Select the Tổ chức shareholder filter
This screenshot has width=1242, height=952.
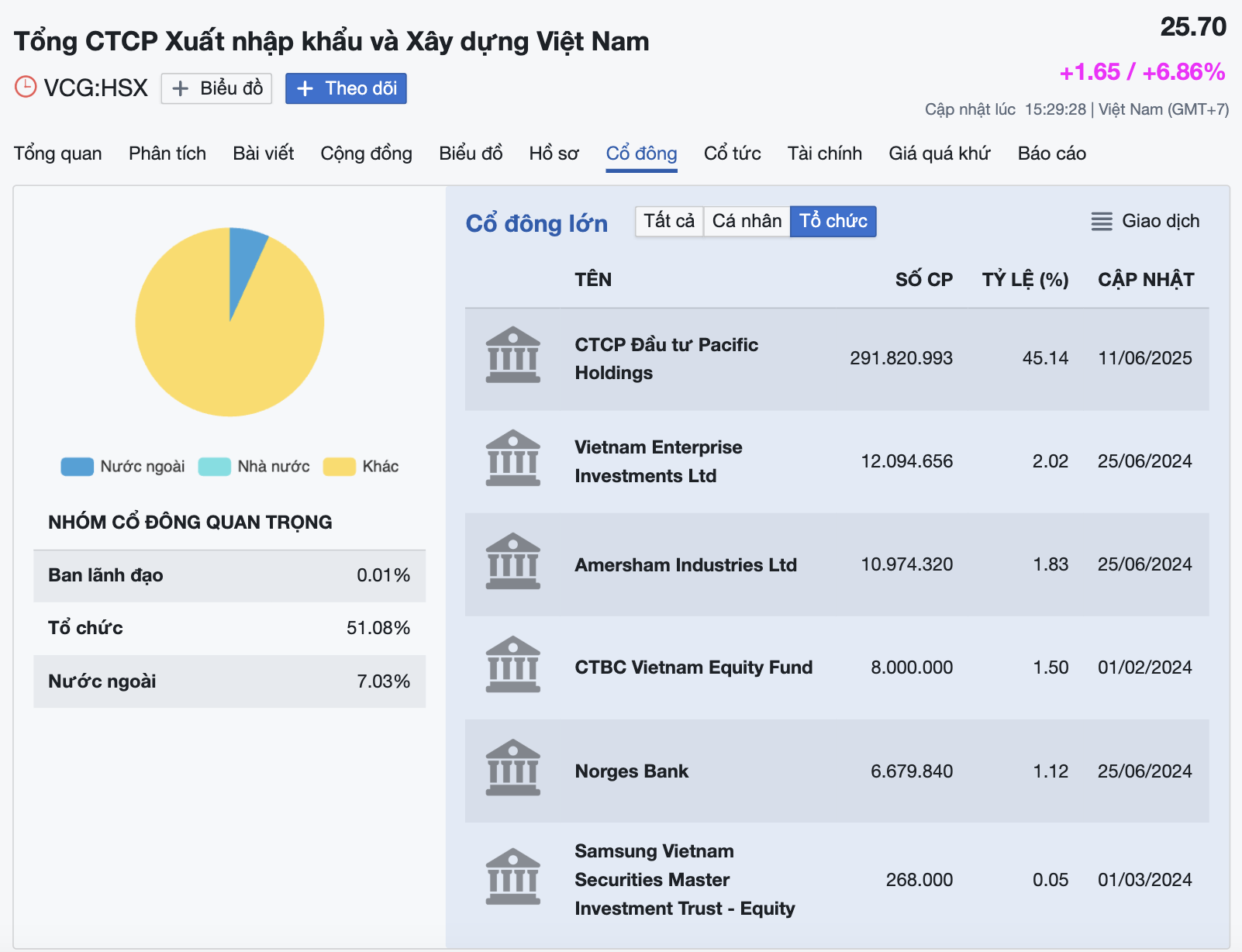coord(833,221)
